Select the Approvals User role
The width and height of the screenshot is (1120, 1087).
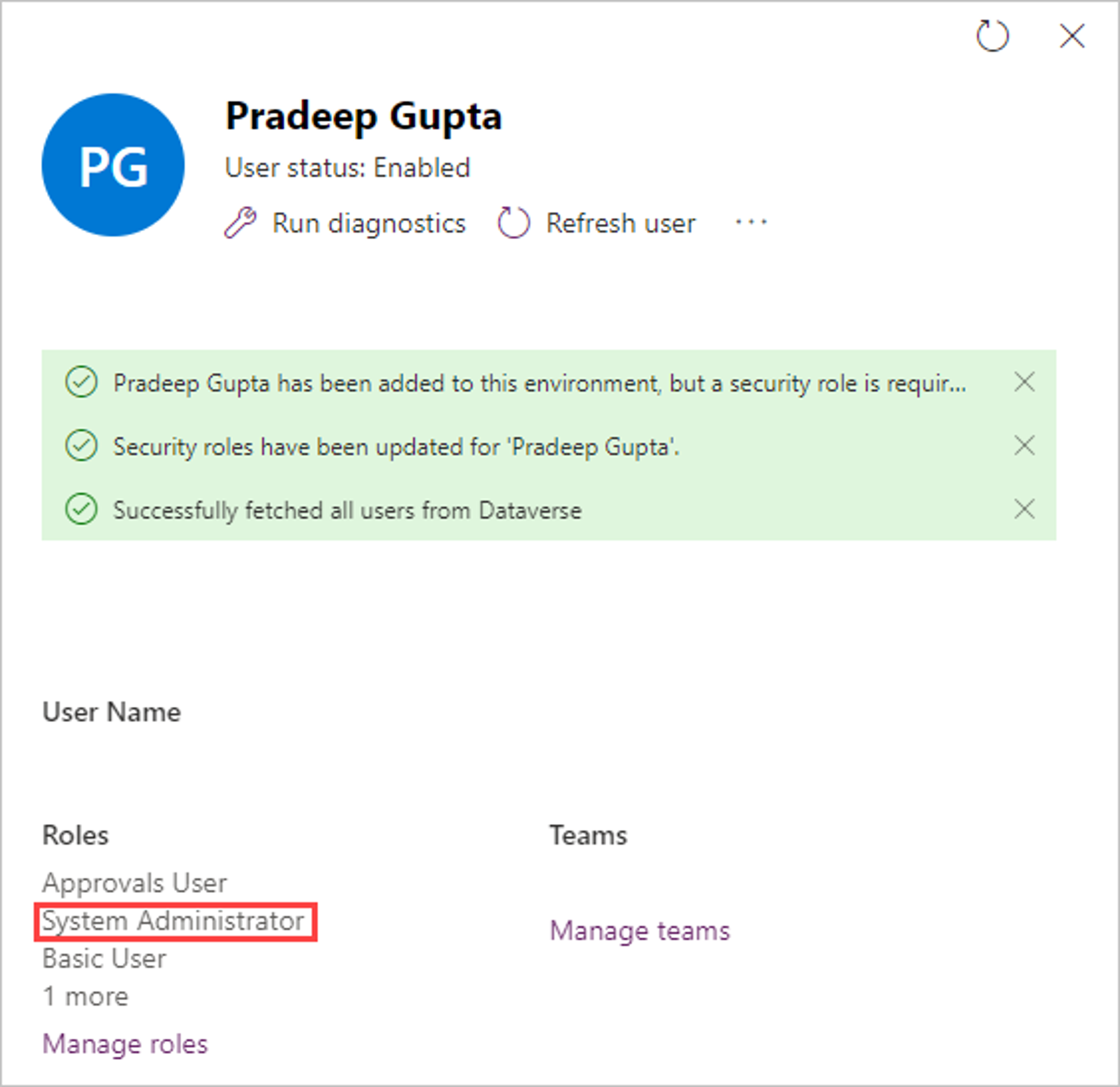click(135, 882)
